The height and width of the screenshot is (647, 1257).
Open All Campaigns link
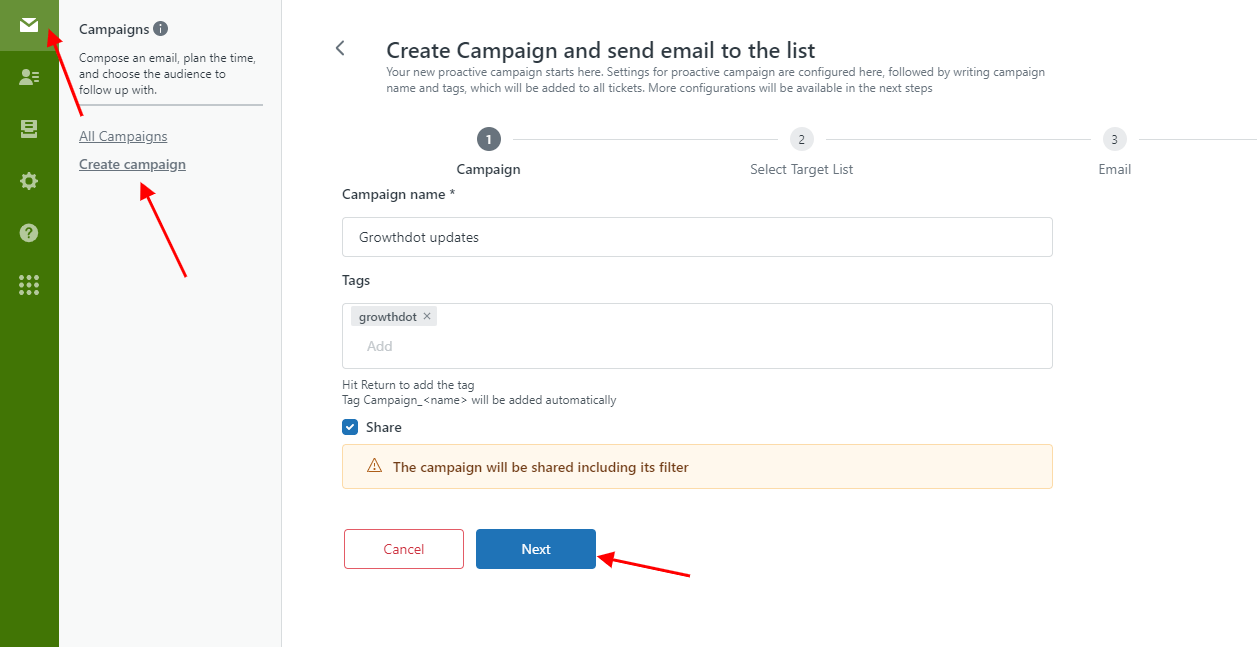pos(123,136)
